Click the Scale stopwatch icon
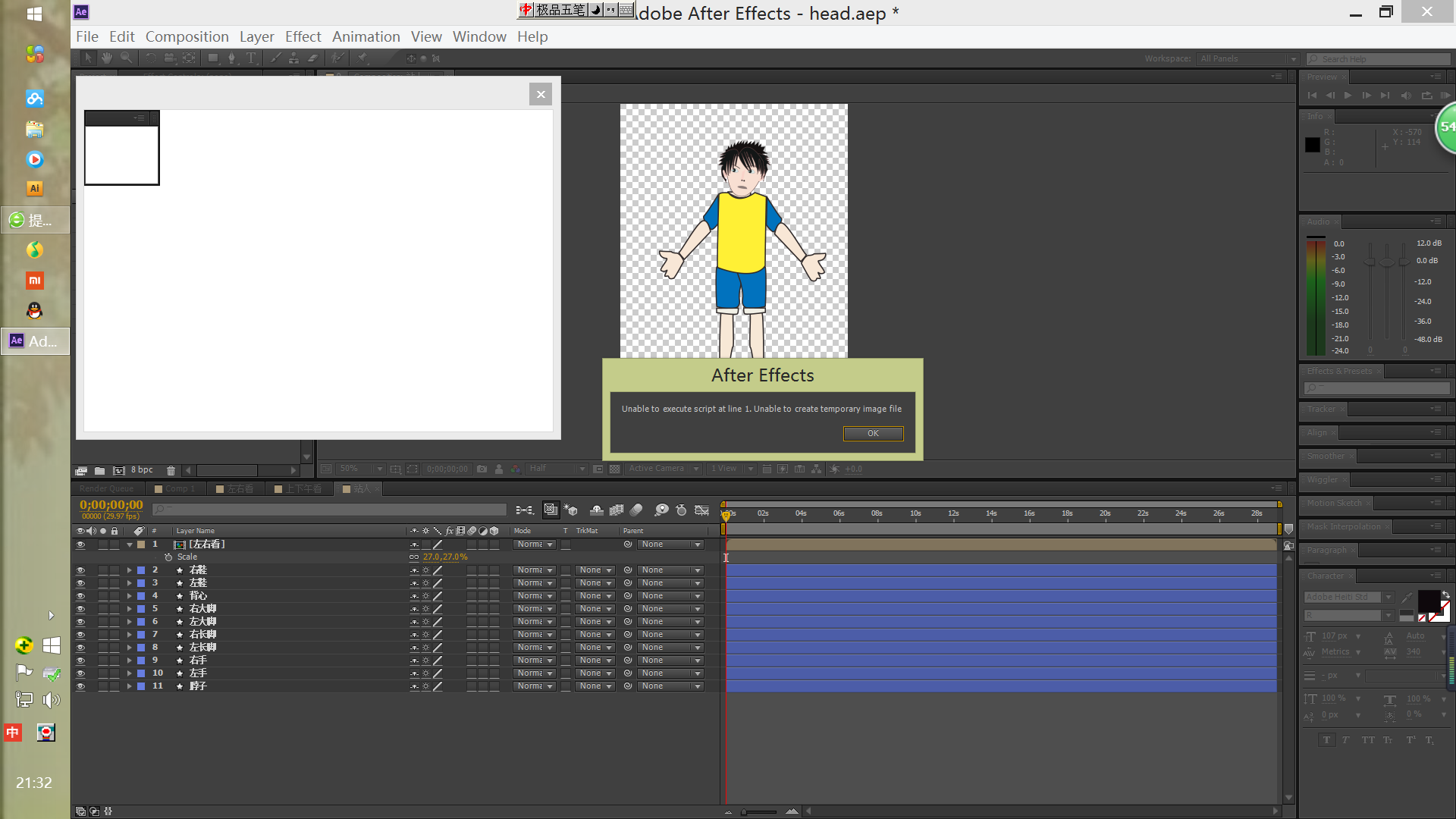This screenshot has height=819, width=1456. [168, 557]
